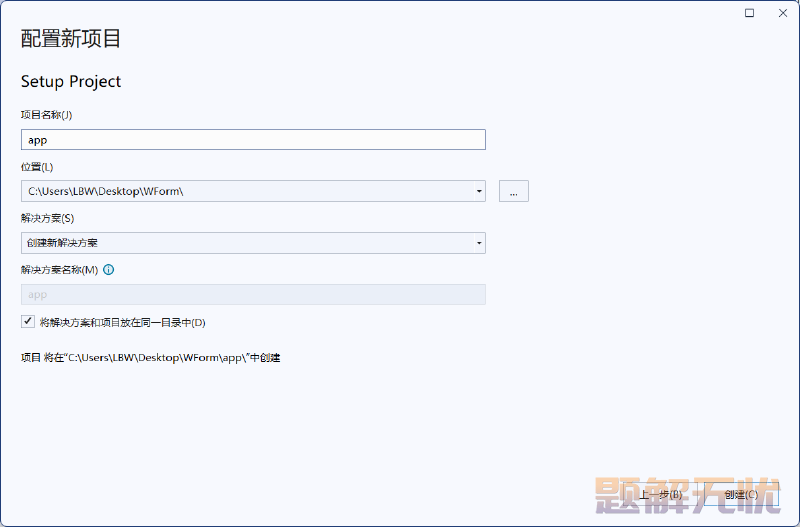Viewport: 800px width, 527px height.
Task: Click the disabled solution name field
Action: [253, 294]
